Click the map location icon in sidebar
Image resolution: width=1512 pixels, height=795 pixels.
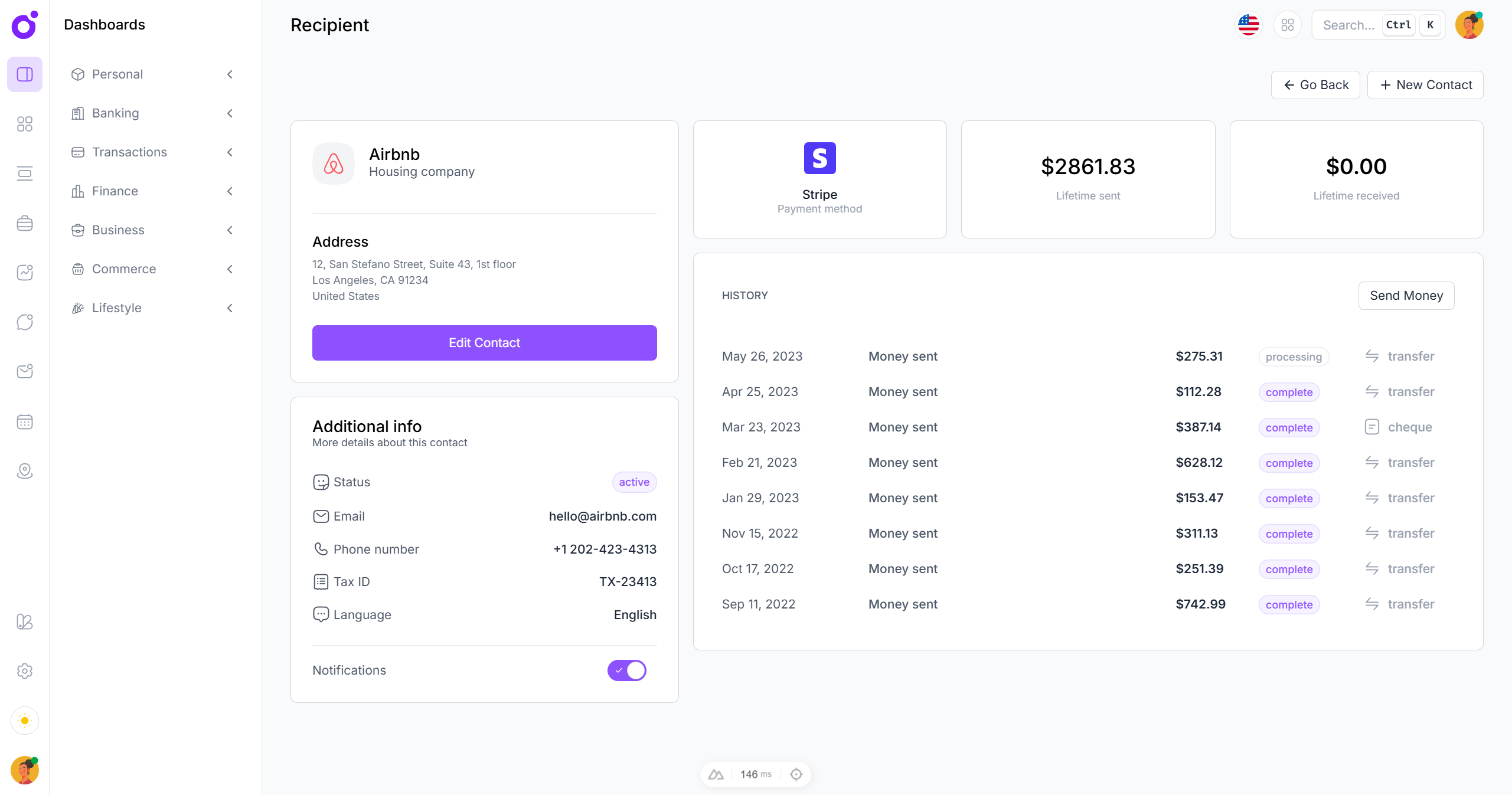(24, 471)
